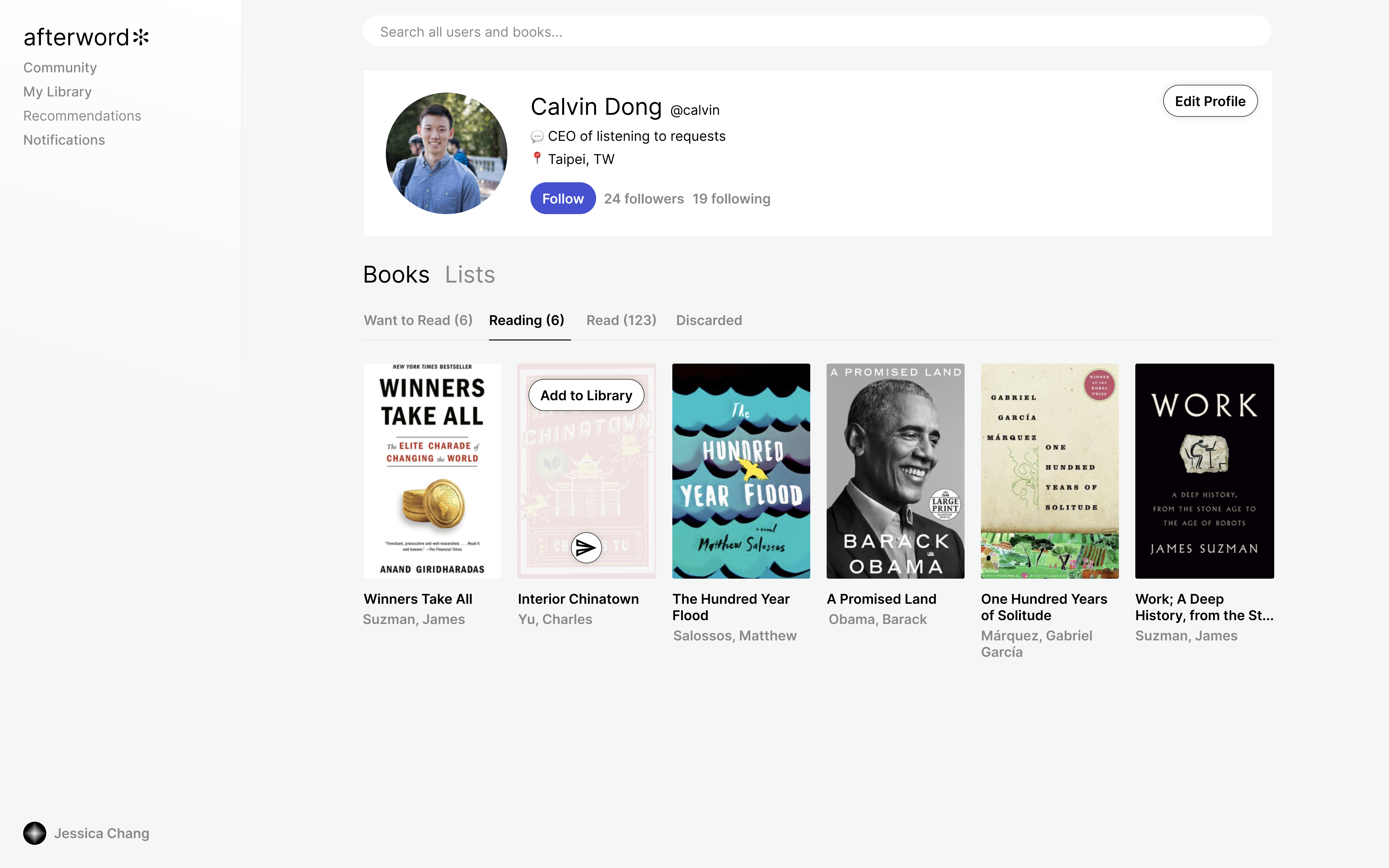The height and width of the screenshot is (868, 1389).
Task: Open My Library from sidebar
Action: [x=57, y=92]
